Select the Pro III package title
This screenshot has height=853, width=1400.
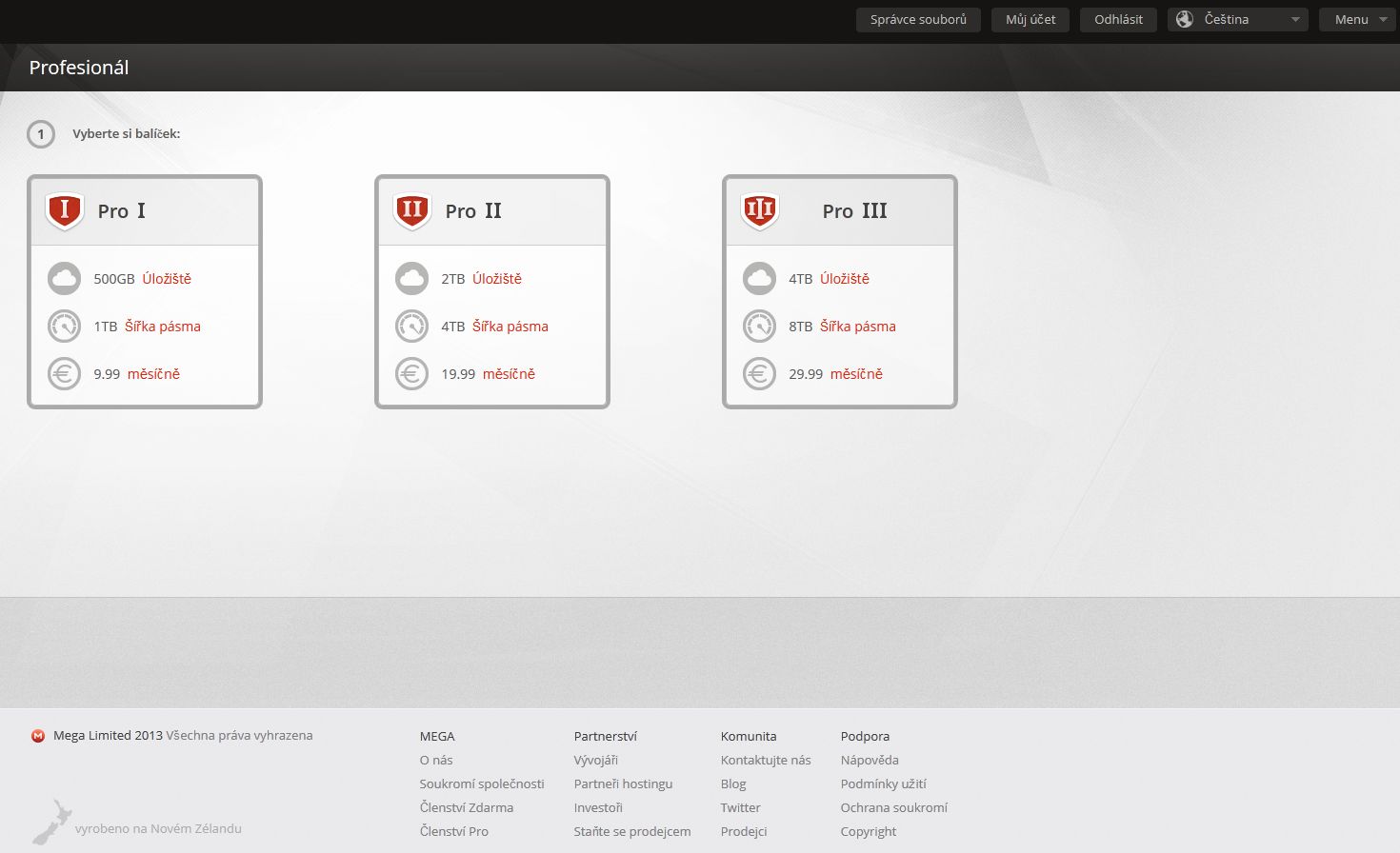point(855,211)
